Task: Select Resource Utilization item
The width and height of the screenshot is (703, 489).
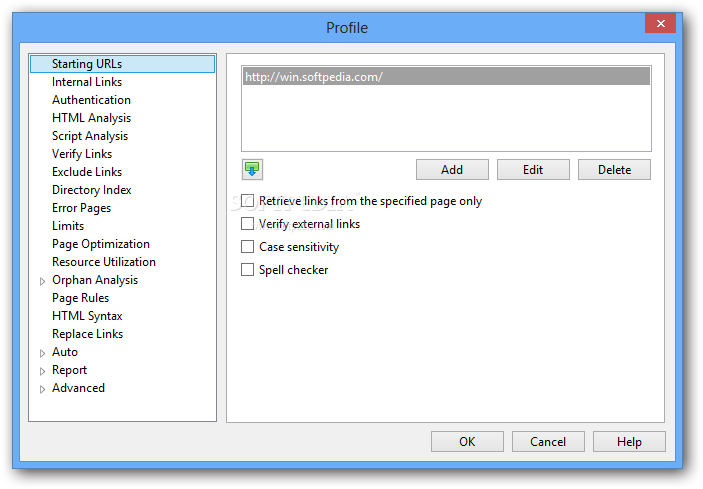Action: (x=104, y=262)
